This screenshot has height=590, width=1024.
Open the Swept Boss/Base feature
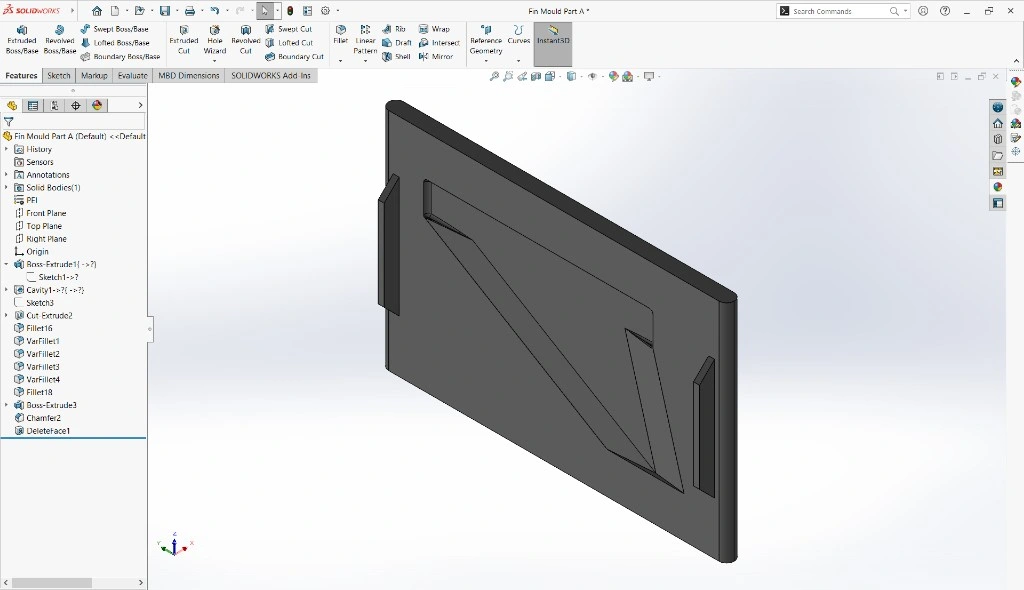[x=120, y=28]
